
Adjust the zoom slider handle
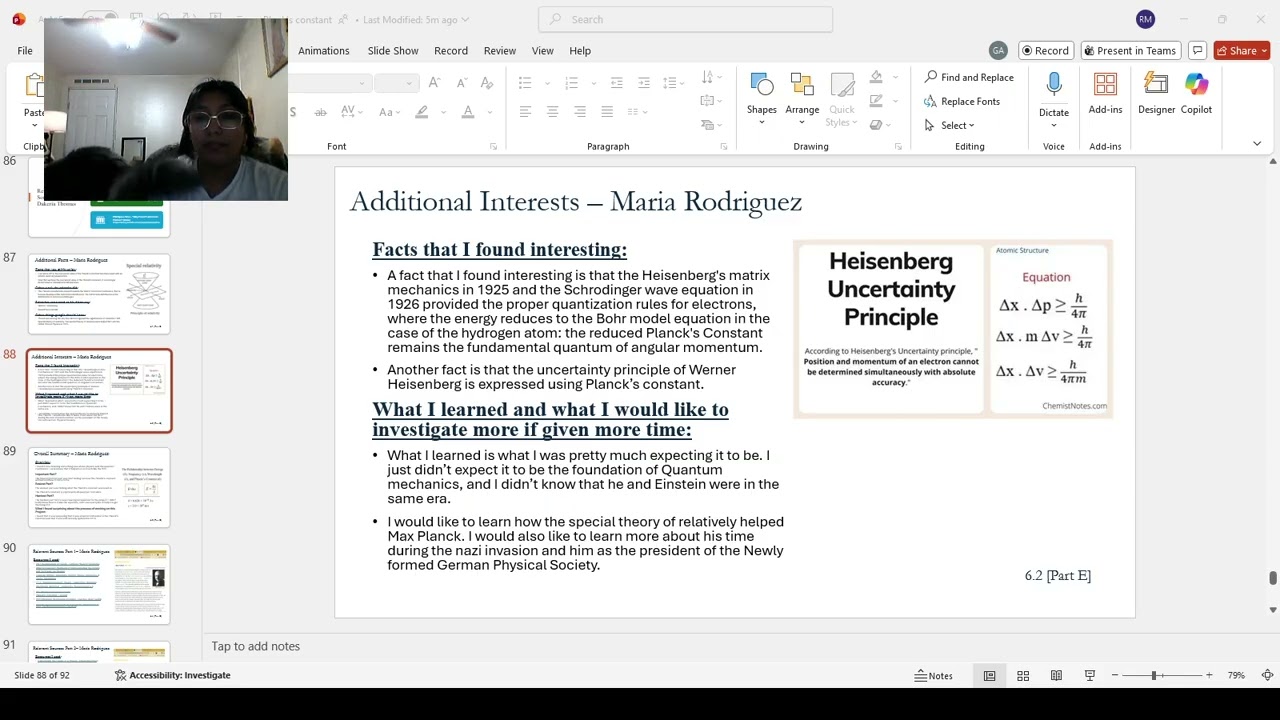(x=1154, y=676)
